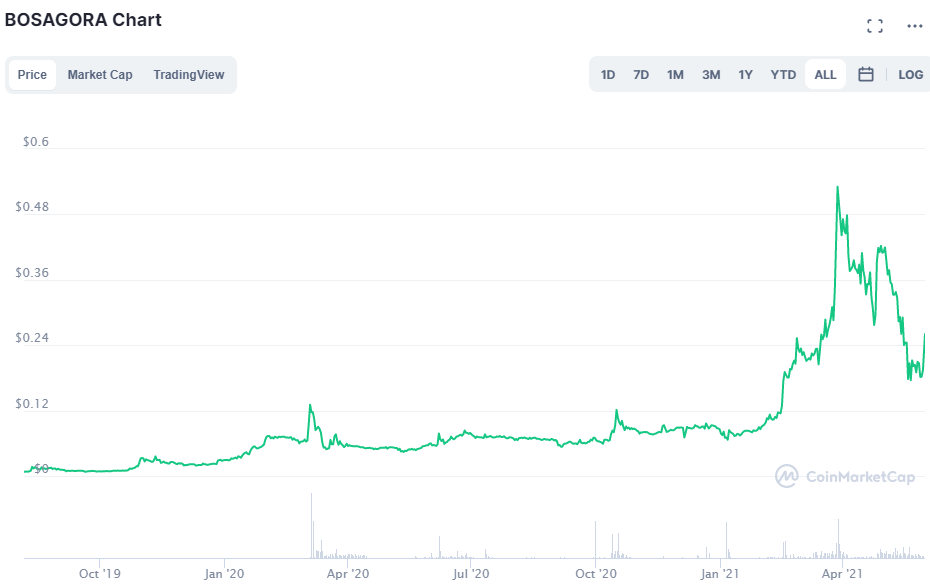The image size is (930, 586).
Task: Select the 1D time range
Action: coord(607,75)
